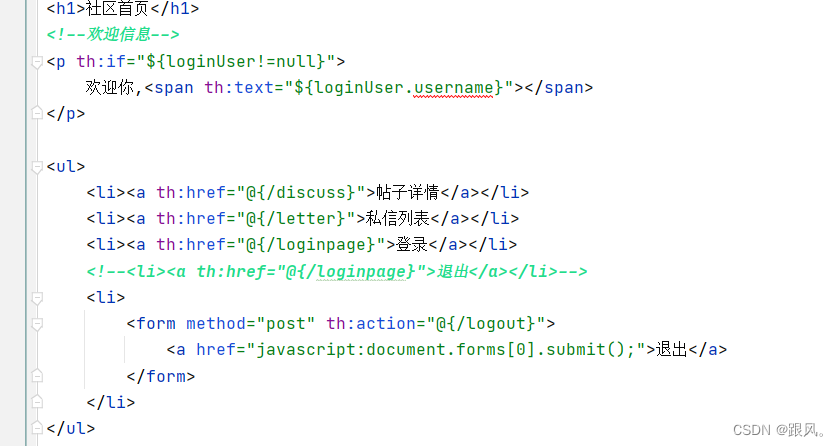Collapse the <p th:if> opening tag fold marker

coord(37,62)
